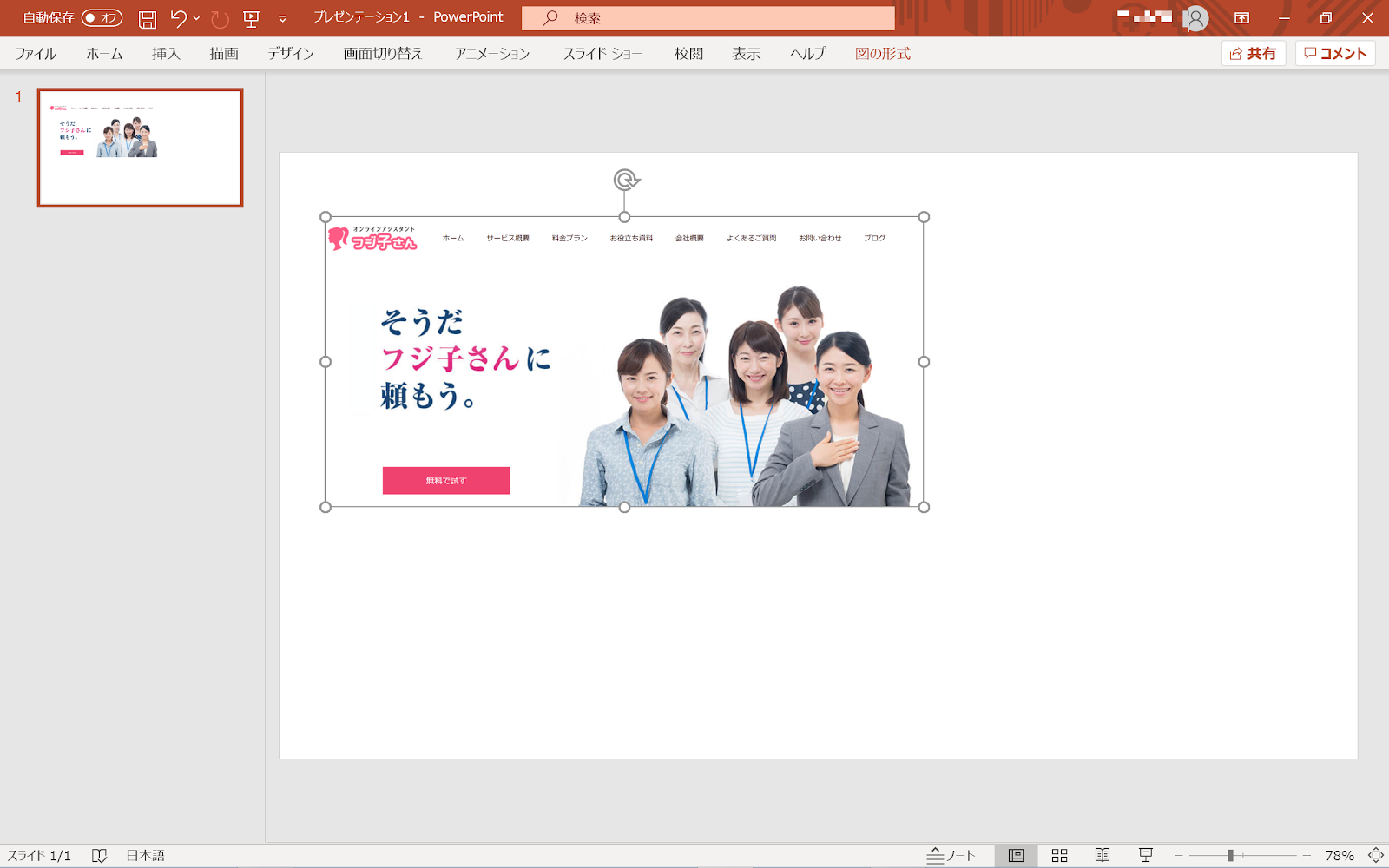
Task: Click 無料で試す button in the image
Action: [x=446, y=480]
